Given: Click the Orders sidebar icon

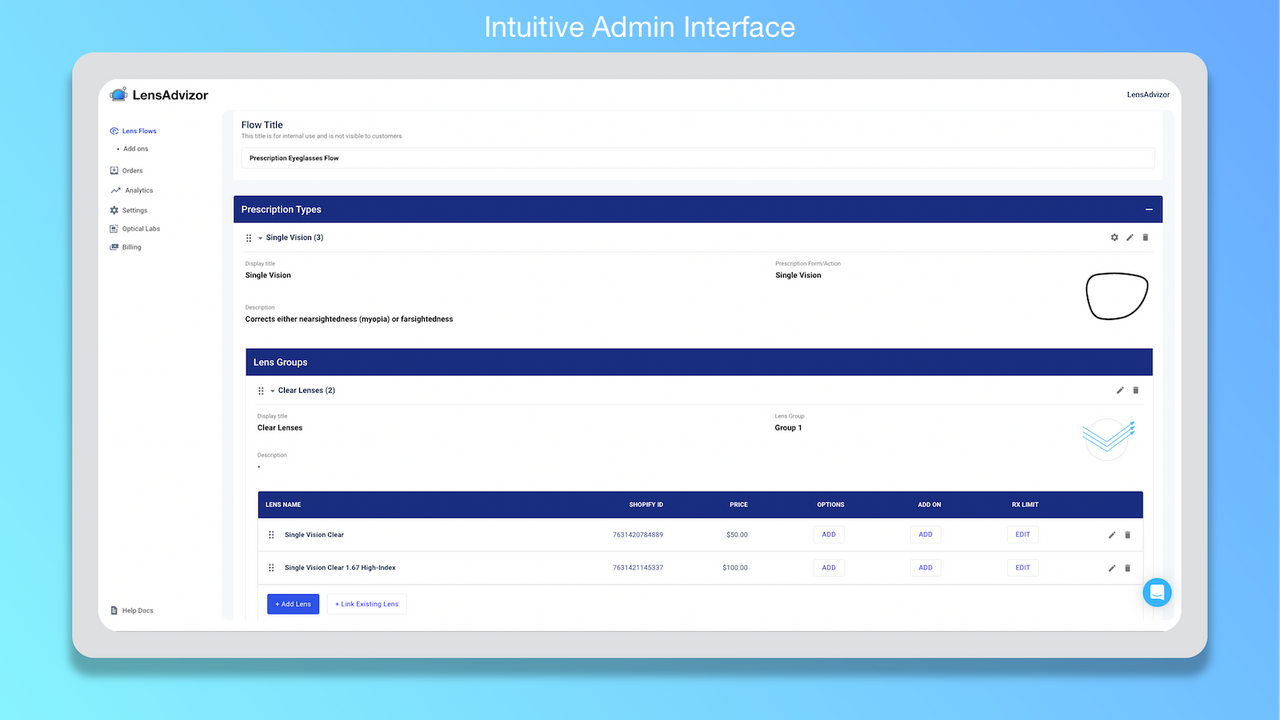Looking at the screenshot, I should tap(114, 171).
